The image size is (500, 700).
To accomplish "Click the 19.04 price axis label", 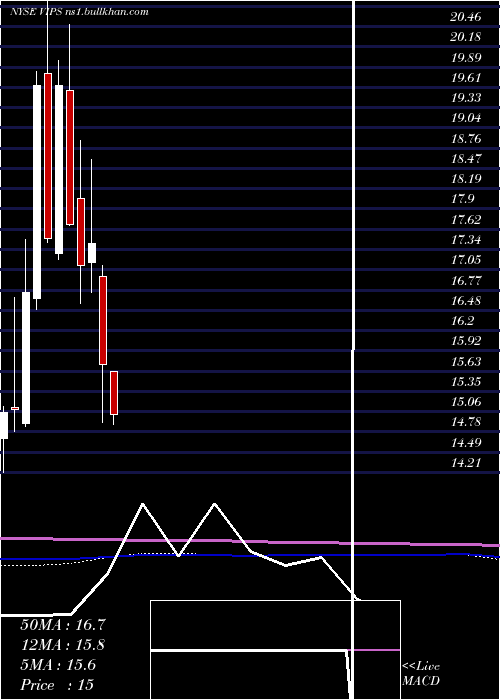I will tap(466, 119).
